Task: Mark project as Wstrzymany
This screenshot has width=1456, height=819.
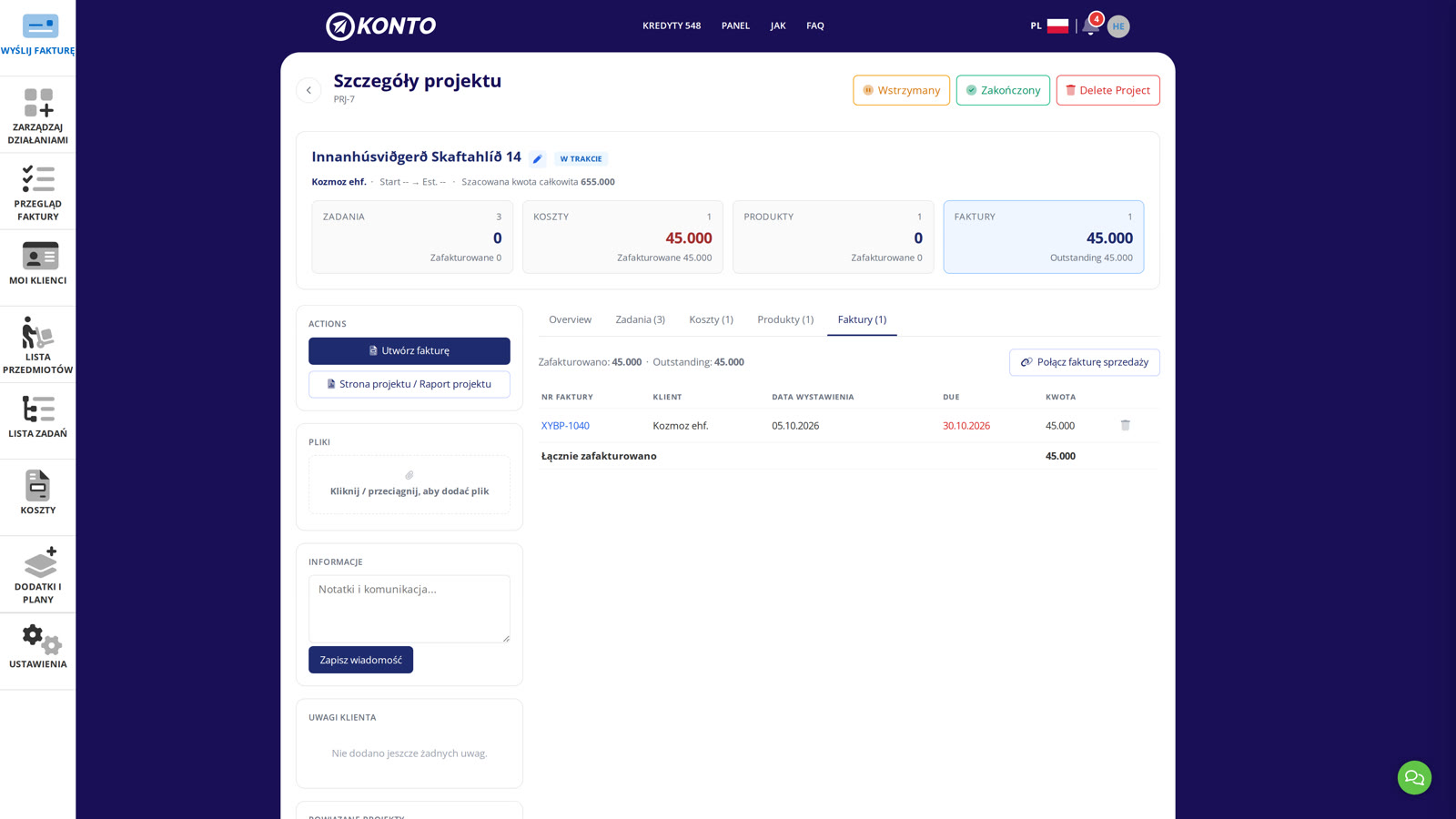Action: click(x=901, y=90)
